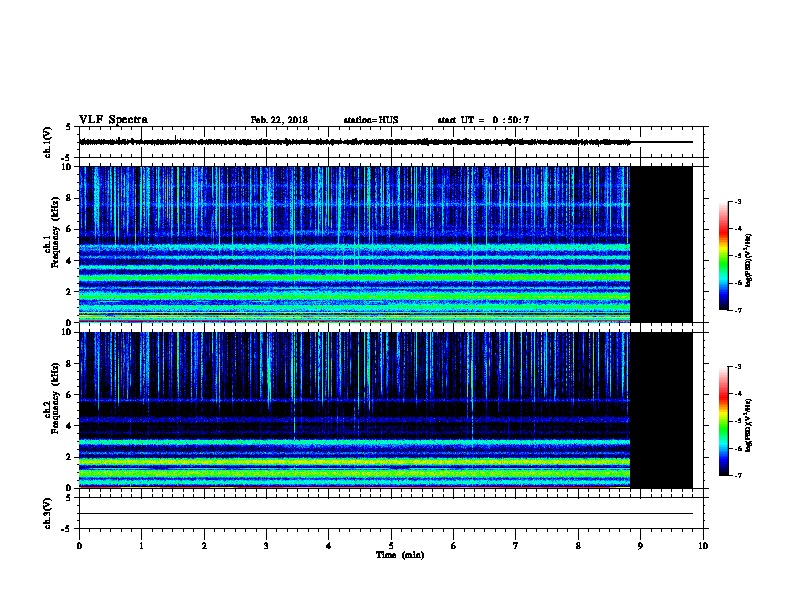Select the ch.1 "Frequency (kHz)" axis label
792x612 pixels.
(x=55, y=232)
